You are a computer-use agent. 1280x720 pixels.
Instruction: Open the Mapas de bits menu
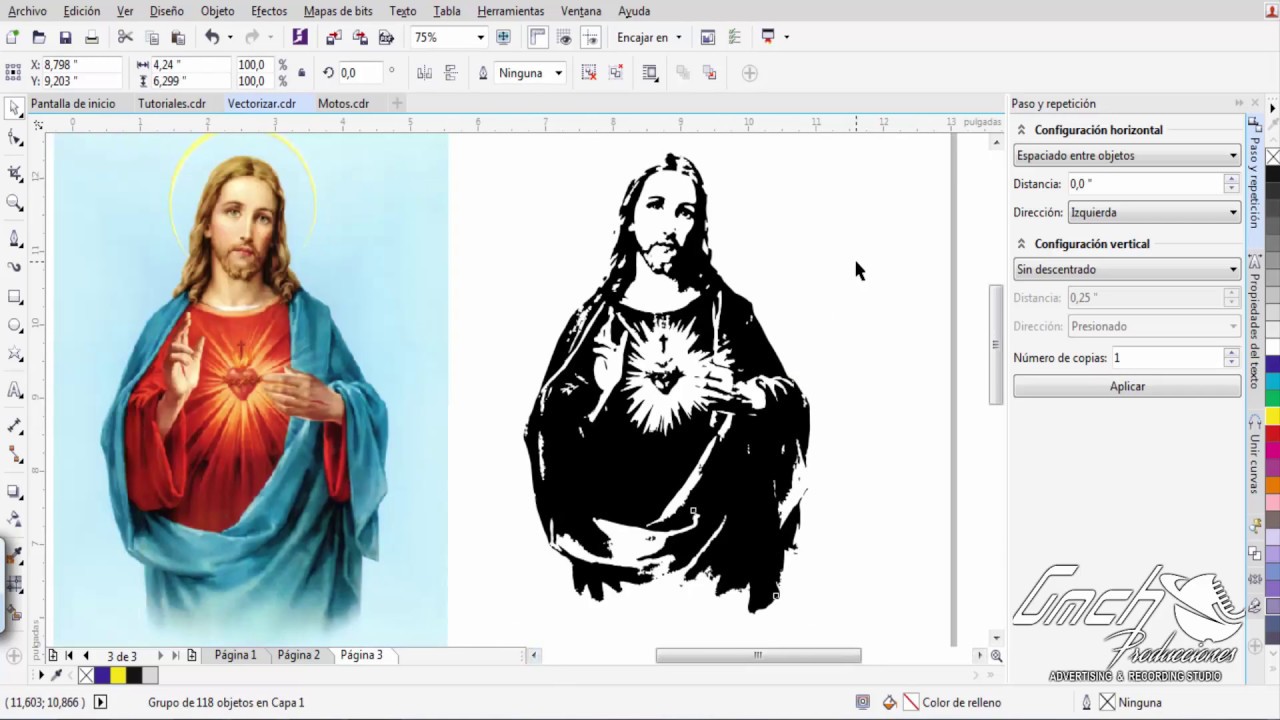pos(338,11)
